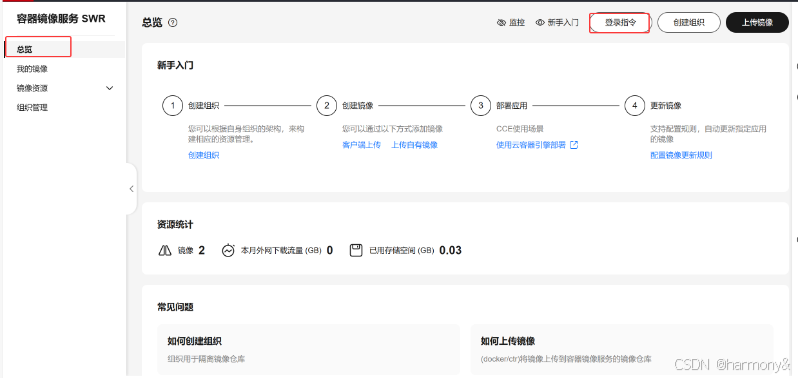The width and height of the screenshot is (798, 378).
Task: Click the 本月外网下载流量 traffic icon
Action: [x=228, y=250]
